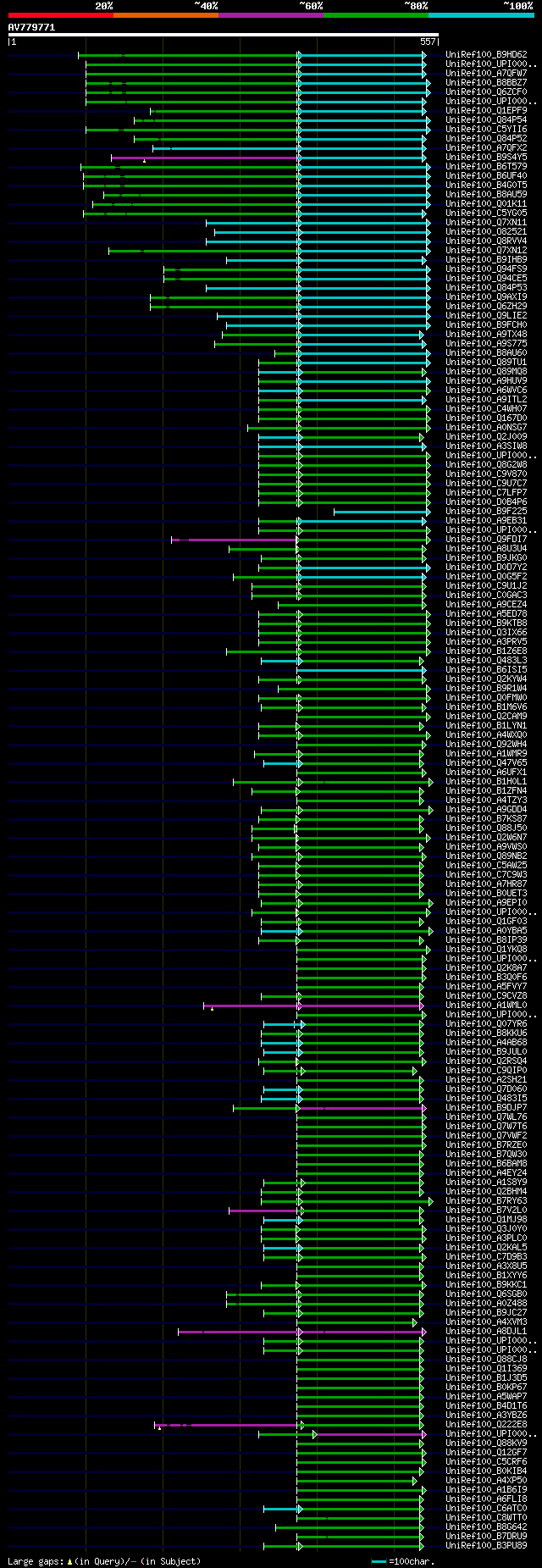Screen dimensions: 542x1568
Task: Select hit UniRef100_A7QFX2
Action: click(x=486, y=148)
